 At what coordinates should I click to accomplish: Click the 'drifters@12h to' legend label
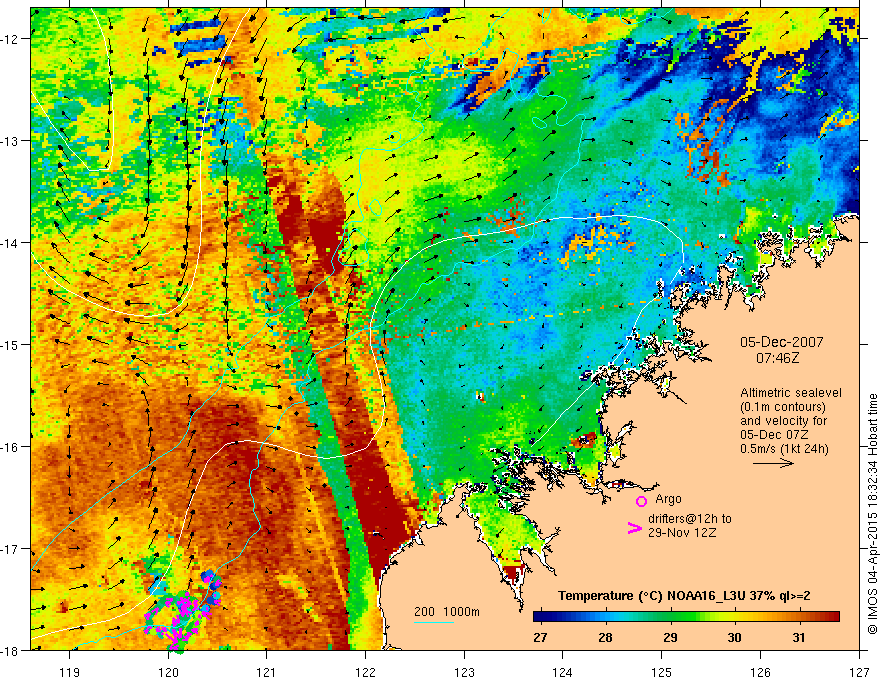coord(690,518)
